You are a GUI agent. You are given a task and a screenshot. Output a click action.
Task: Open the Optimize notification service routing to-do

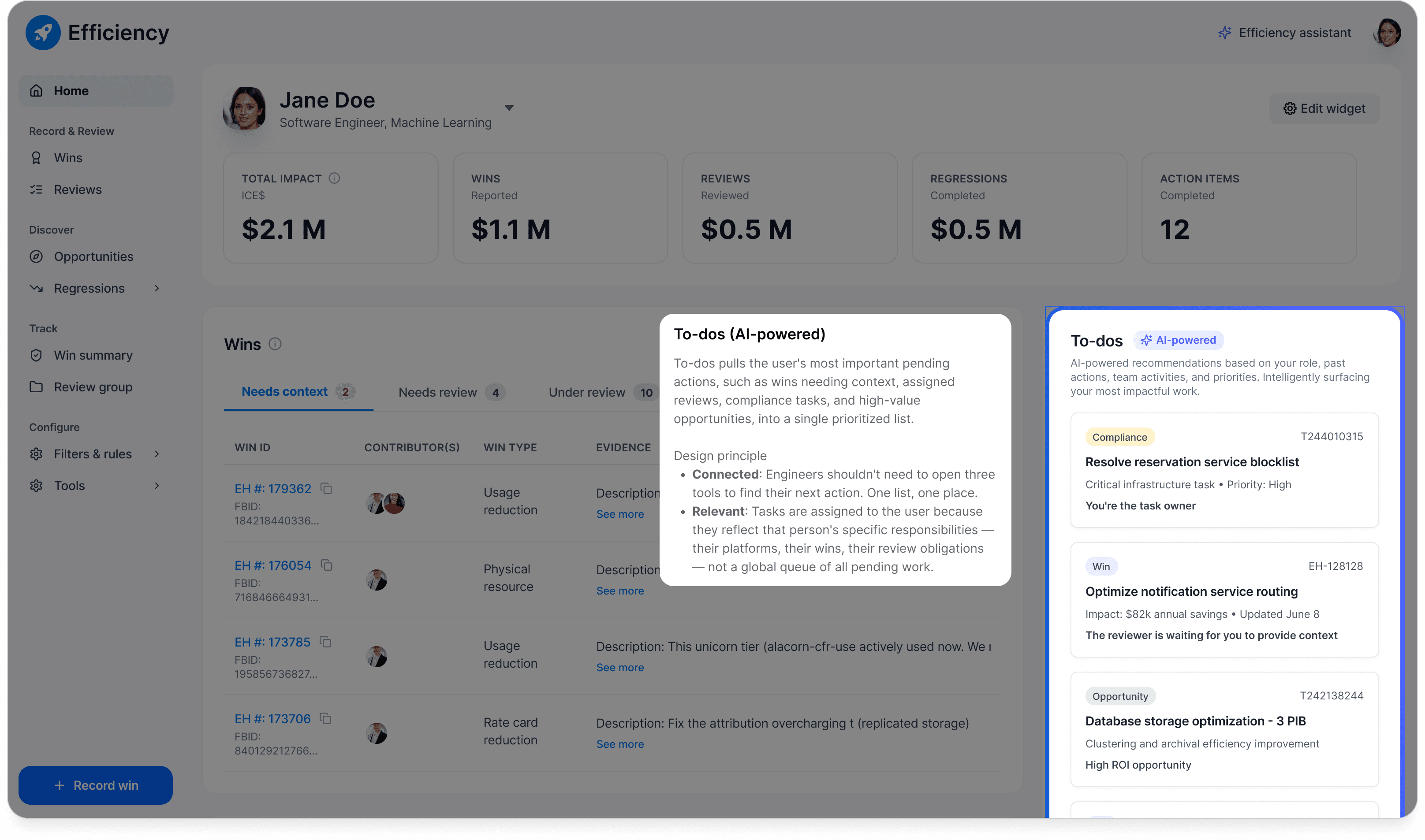pyautogui.click(x=1224, y=600)
